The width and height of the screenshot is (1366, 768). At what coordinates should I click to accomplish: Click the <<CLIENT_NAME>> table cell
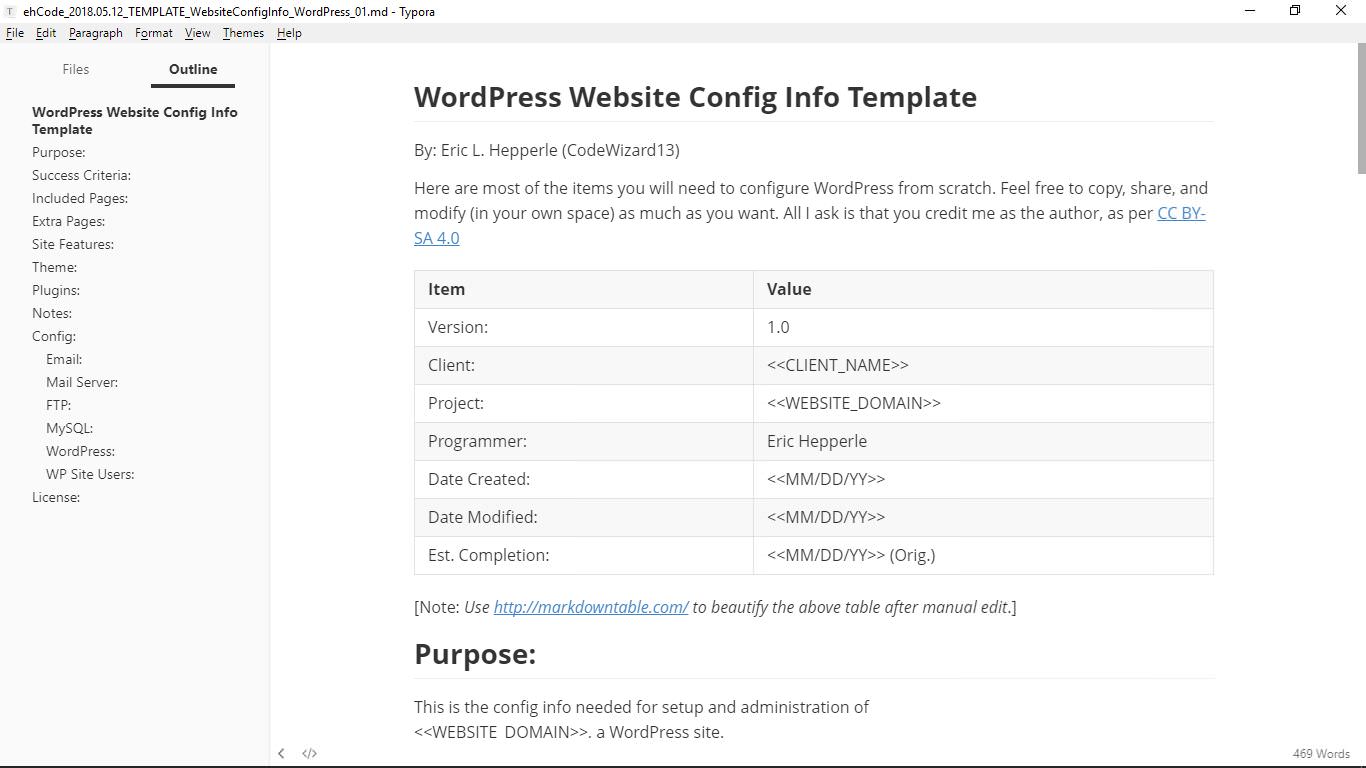click(x=838, y=365)
